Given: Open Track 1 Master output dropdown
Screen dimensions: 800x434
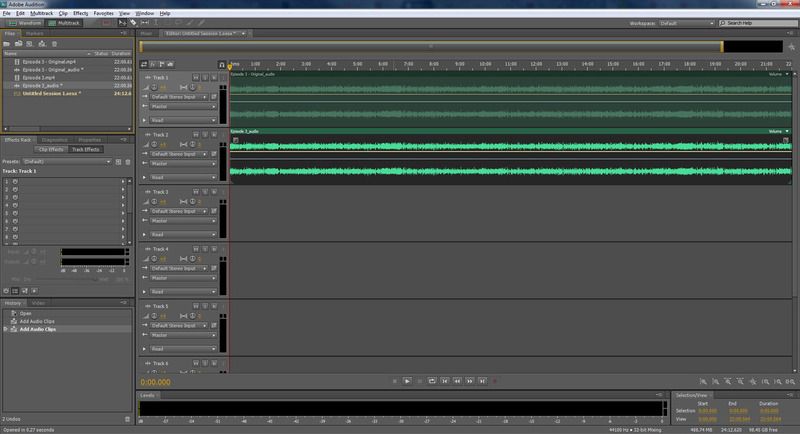Looking at the screenshot, I should point(183,107).
